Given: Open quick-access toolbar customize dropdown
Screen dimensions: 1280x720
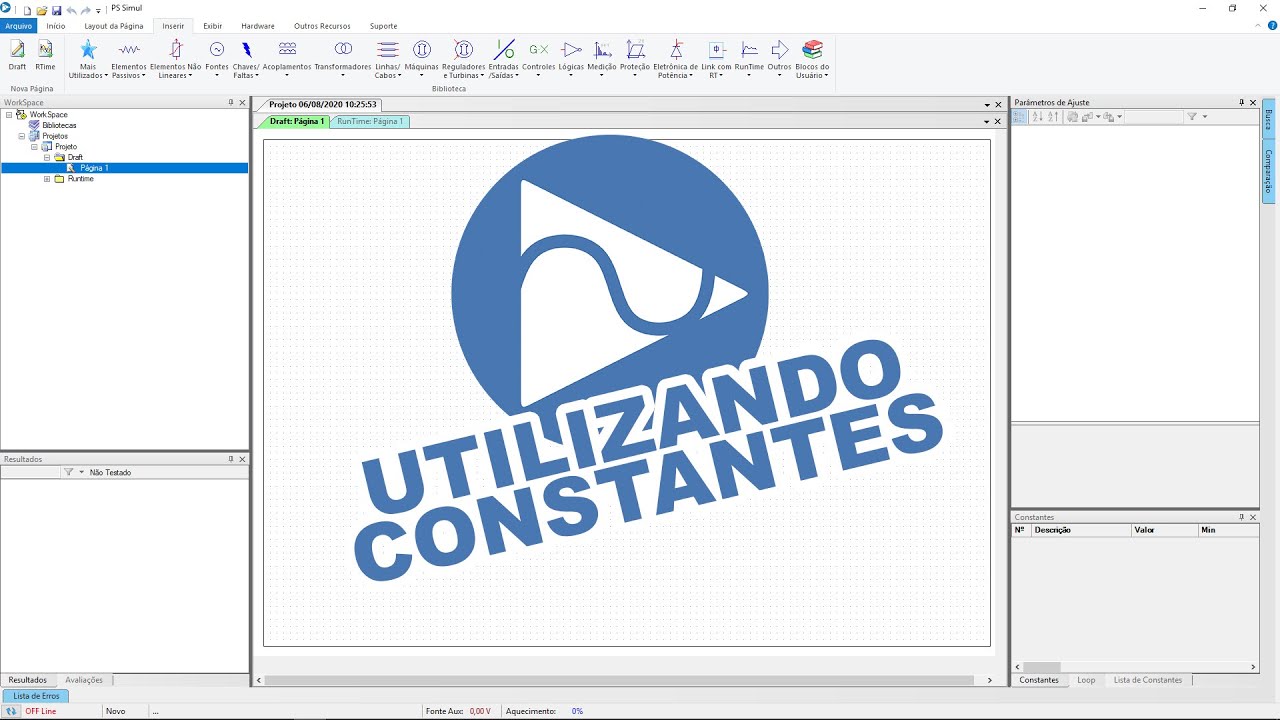Looking at the screenshot, I should [98, 10].
